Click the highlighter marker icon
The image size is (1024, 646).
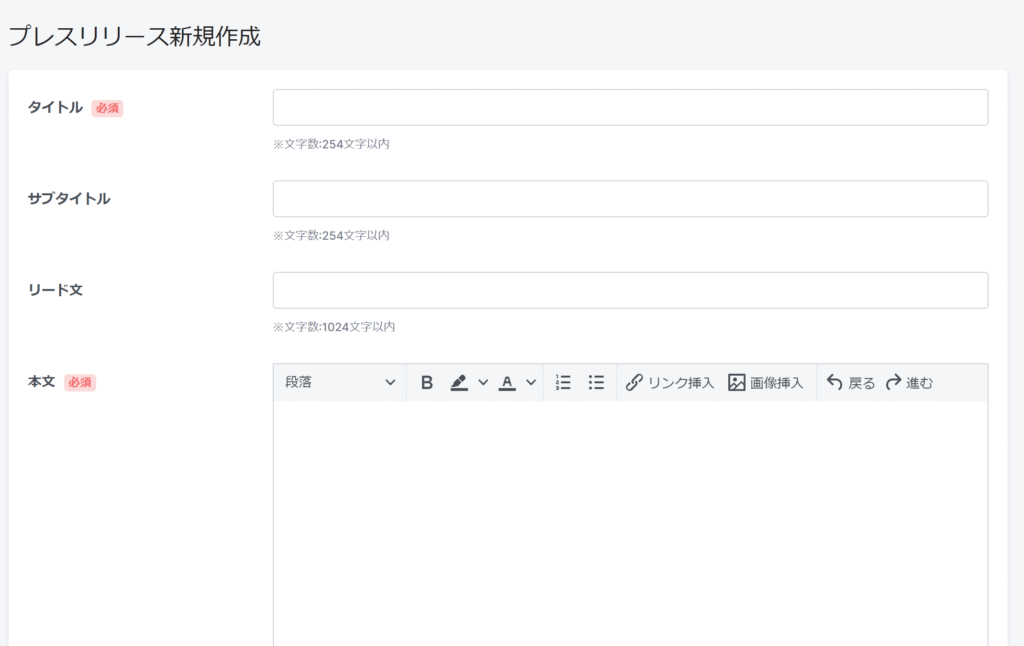click(x=459, y=383)
